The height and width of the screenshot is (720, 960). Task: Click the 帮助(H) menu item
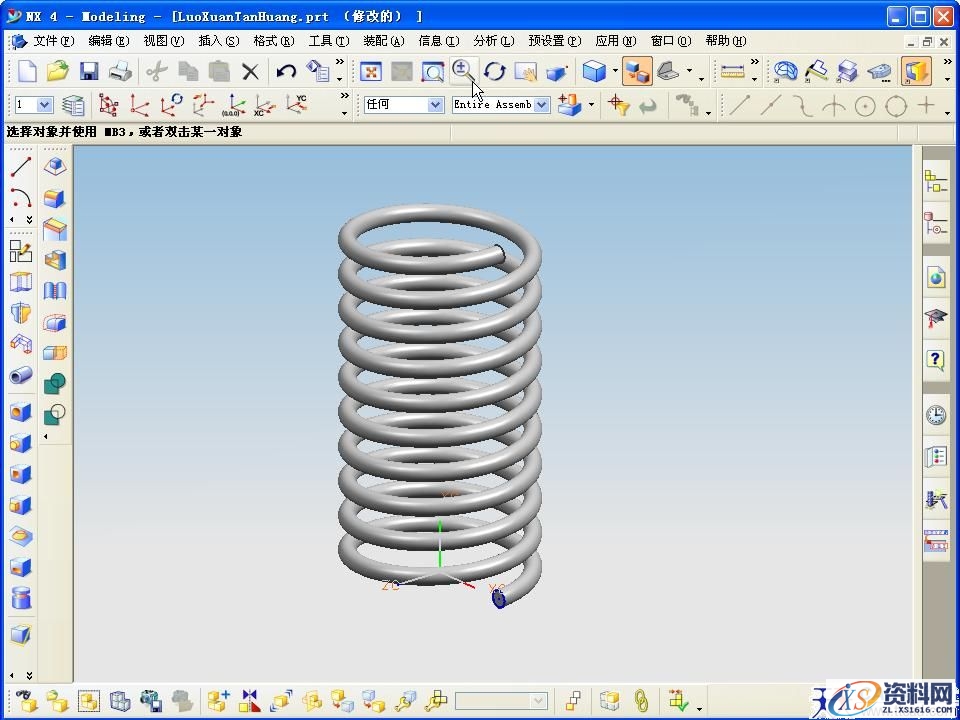point(725,41)
